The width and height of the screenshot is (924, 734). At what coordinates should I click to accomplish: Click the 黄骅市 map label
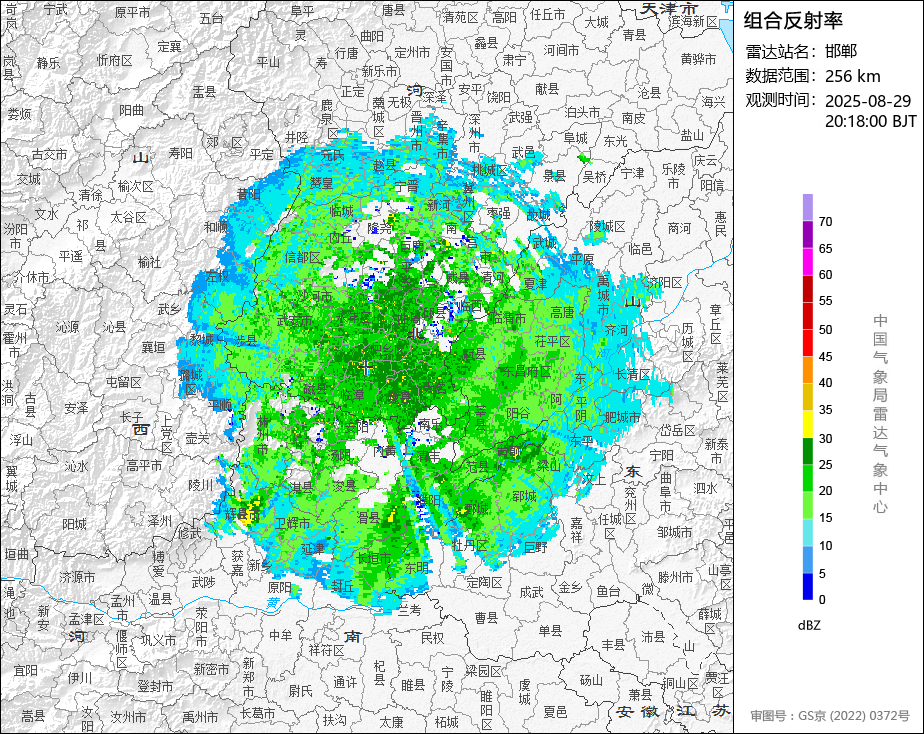[x=698, y=59]
